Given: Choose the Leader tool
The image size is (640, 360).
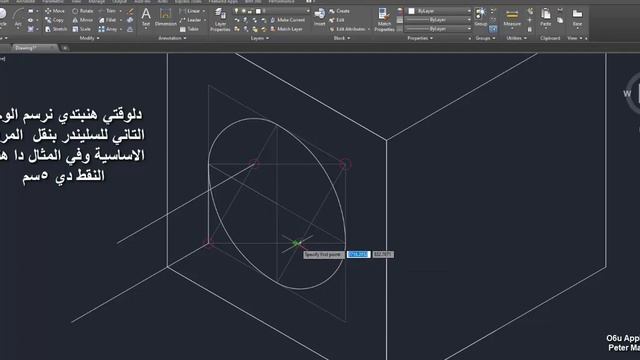Looking at the screenshot, I should pos(190,20).
